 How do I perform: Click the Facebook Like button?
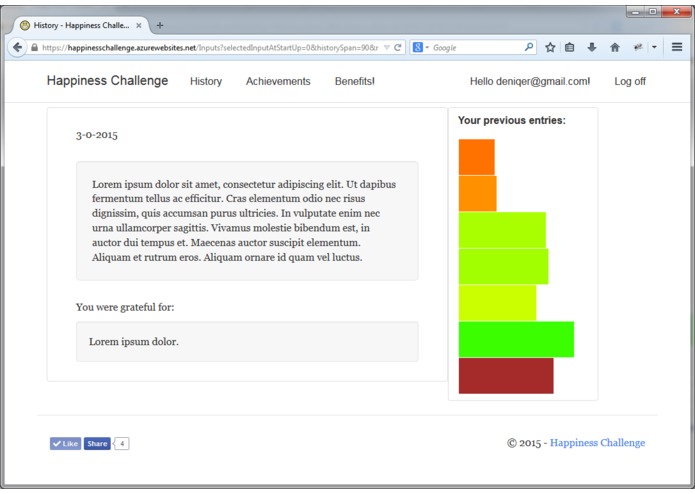65,443
